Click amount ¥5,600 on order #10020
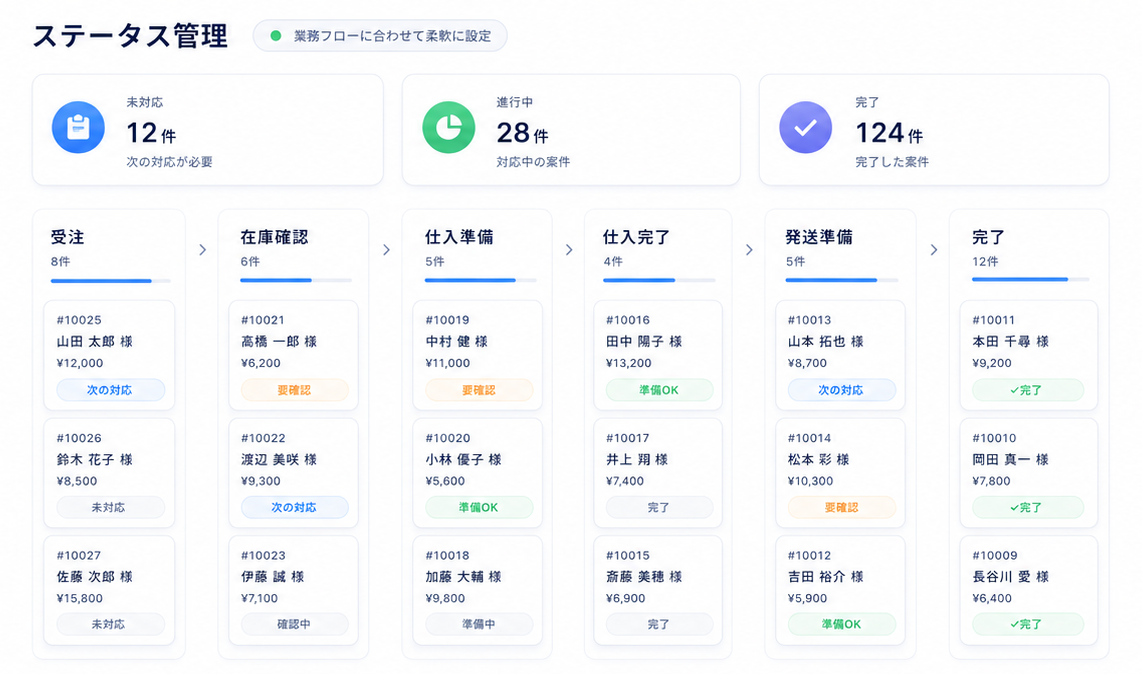 click(x=445, y=481)
